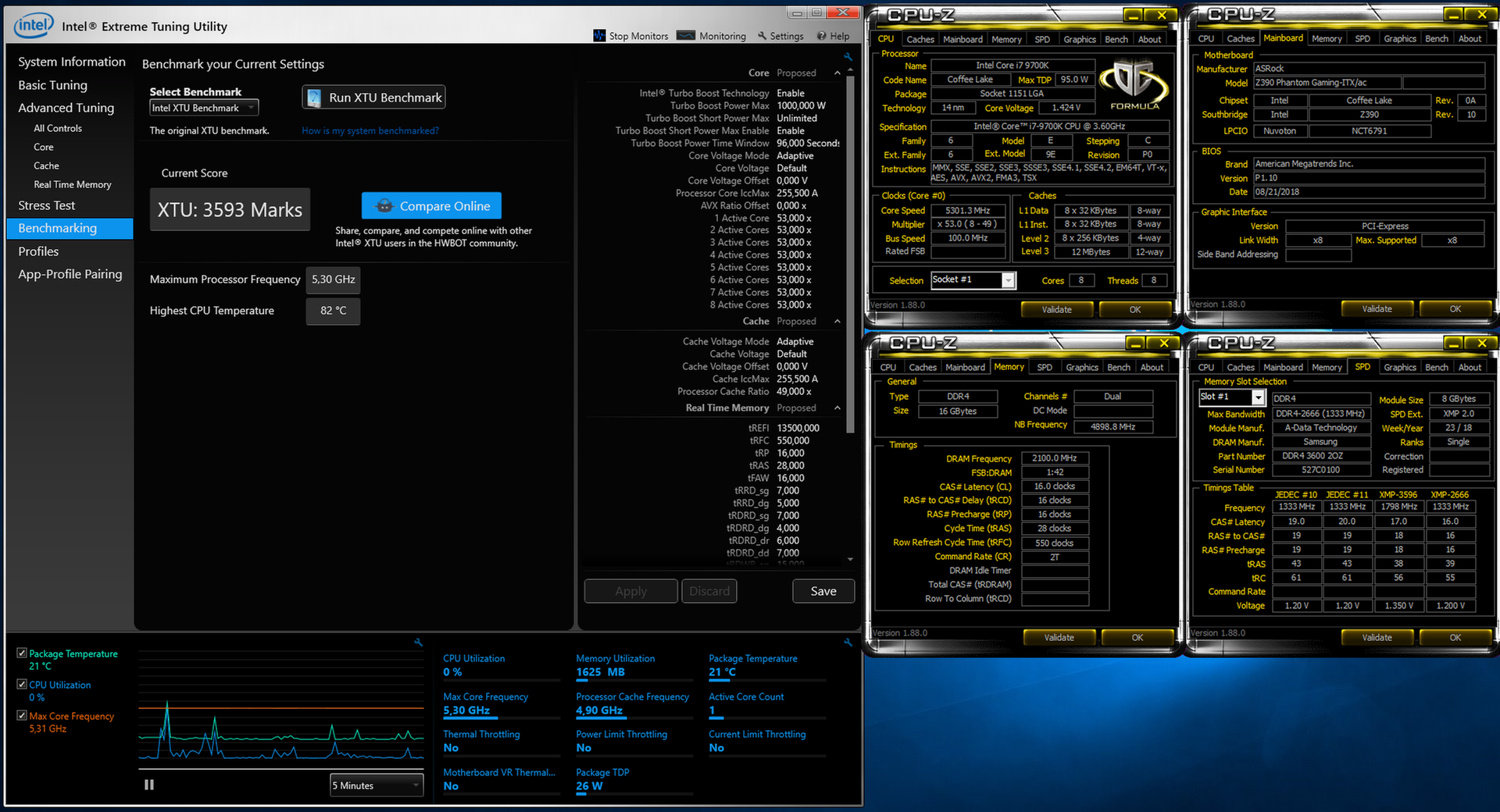Viewport: 1500px width, 812px height.
Task: Click the Compare Online icon
Action: click(x=384, y=206)
